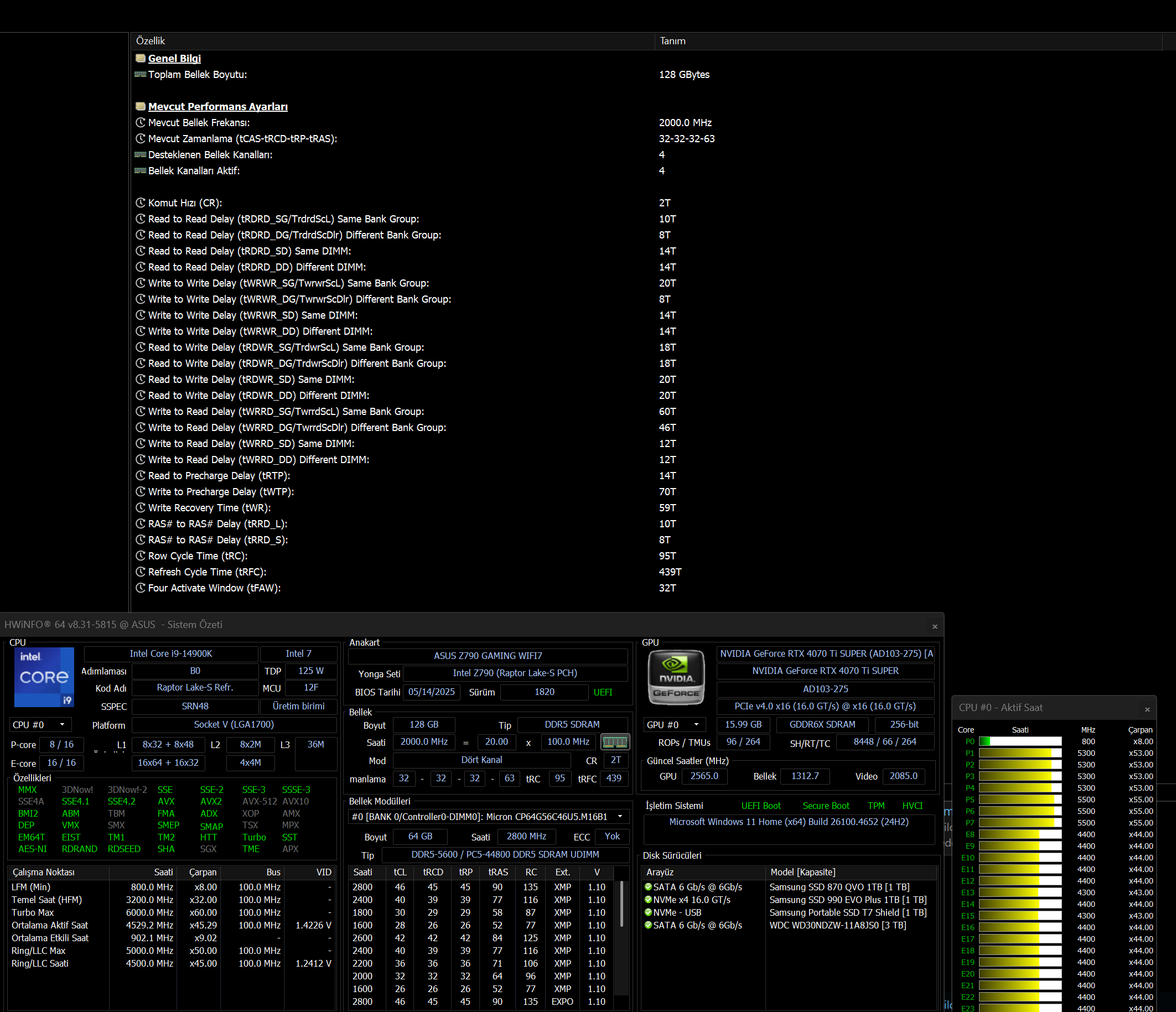Click the NVIDIA GeForce logo
1176x1012 pixels.
pyautogui.click(x=676, y=678)
